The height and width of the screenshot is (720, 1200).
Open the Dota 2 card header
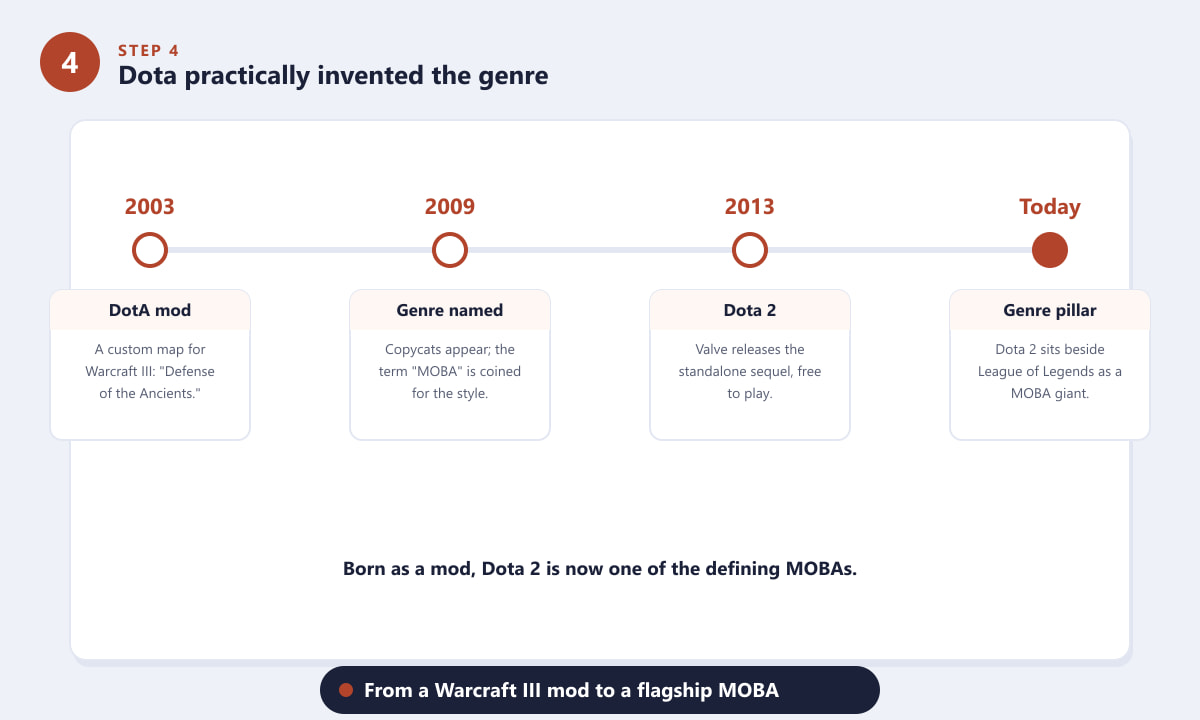[750, 310]
